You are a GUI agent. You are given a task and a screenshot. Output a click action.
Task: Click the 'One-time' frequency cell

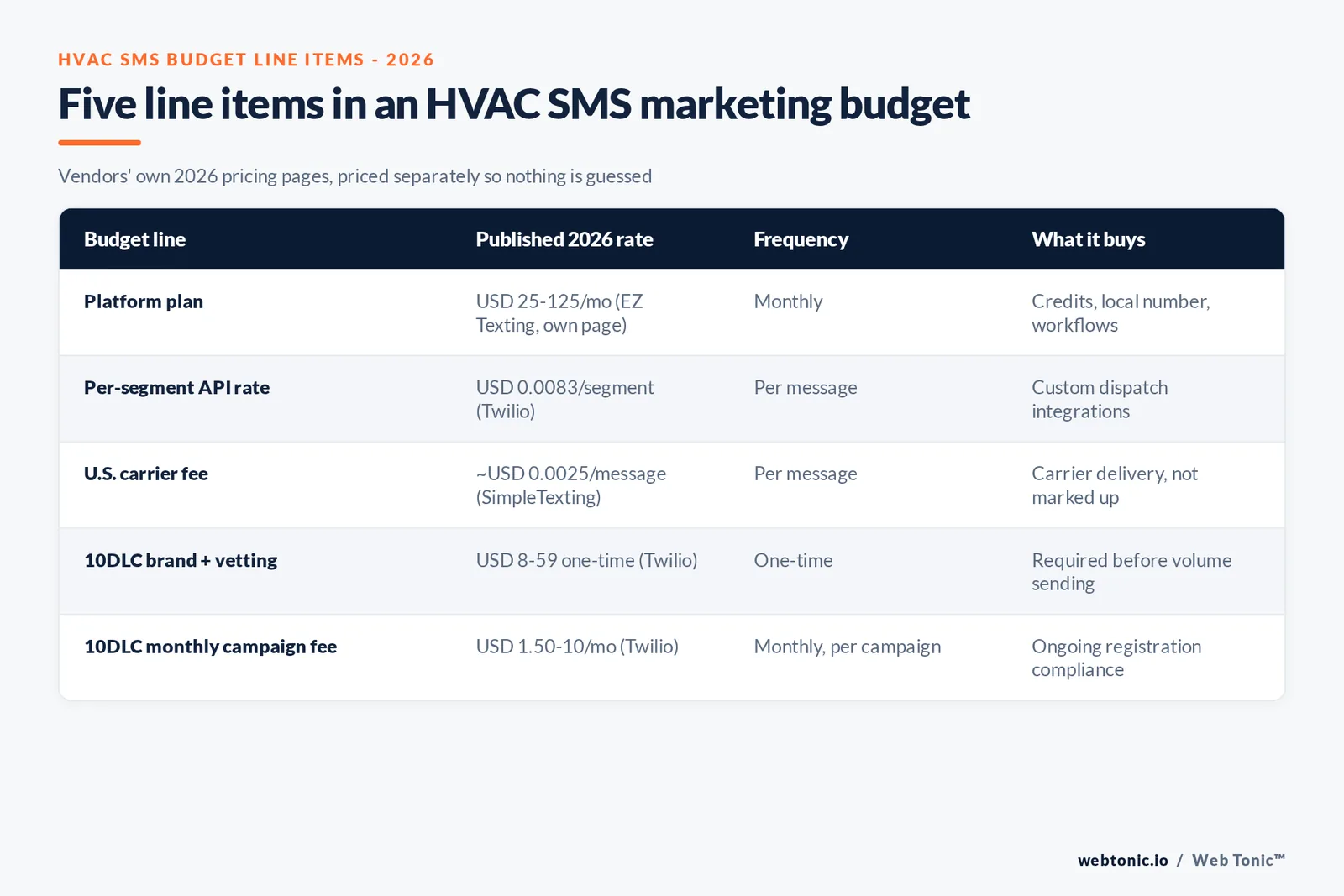[x=793, y=560]
